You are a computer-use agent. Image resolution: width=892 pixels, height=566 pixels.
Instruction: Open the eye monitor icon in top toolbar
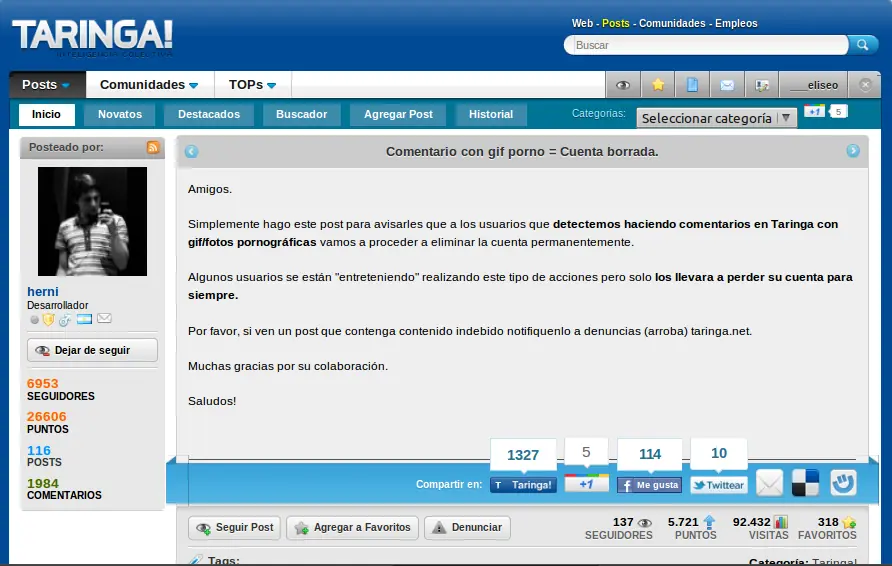pyautogui.click(x=623, y=85)
